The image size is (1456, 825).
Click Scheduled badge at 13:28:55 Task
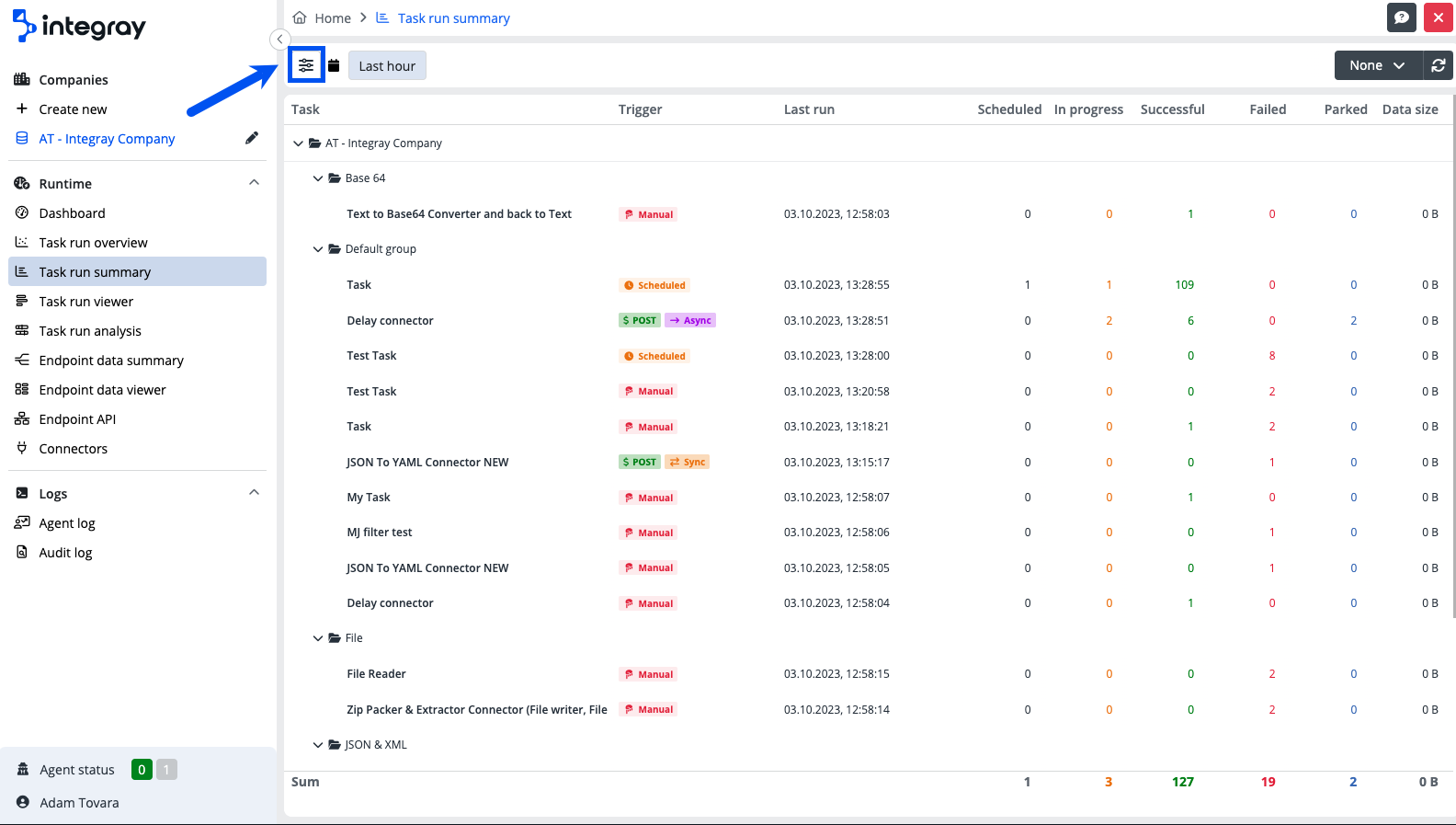pos(654,285)
